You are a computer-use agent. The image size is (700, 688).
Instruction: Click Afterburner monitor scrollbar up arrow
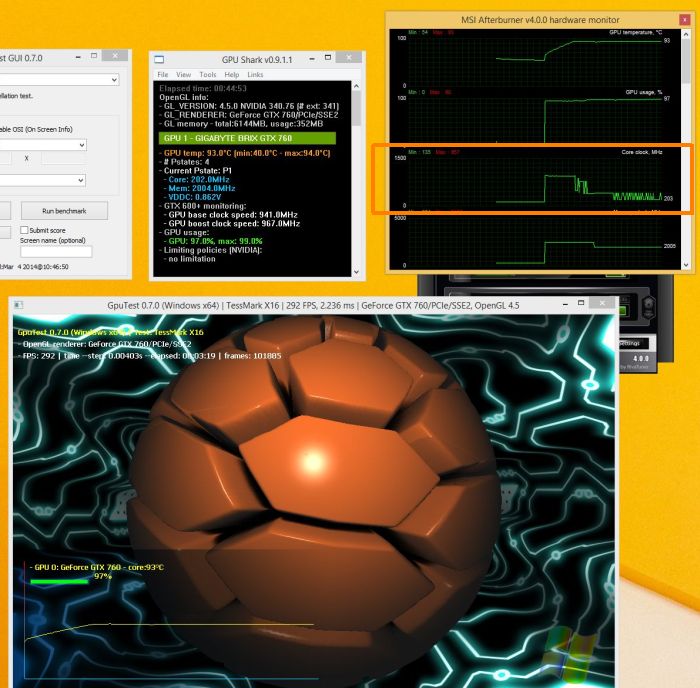point(686,34)
